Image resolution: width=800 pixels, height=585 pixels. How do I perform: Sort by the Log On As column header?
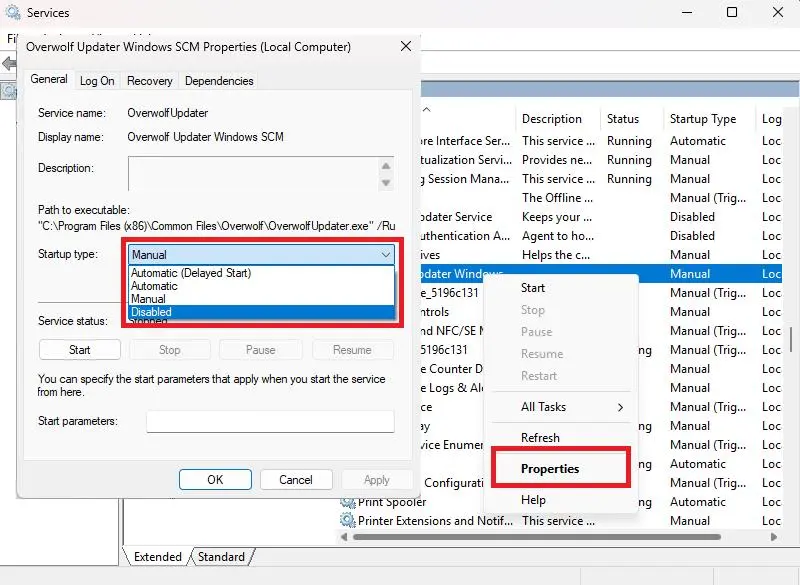pos(771,119)
